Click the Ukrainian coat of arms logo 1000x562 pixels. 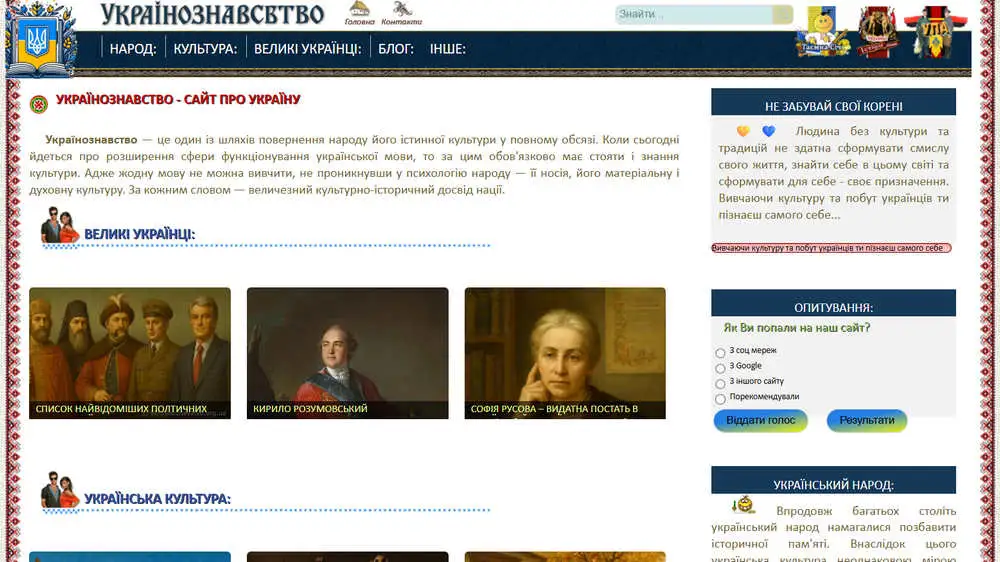[x=40, y=40]
